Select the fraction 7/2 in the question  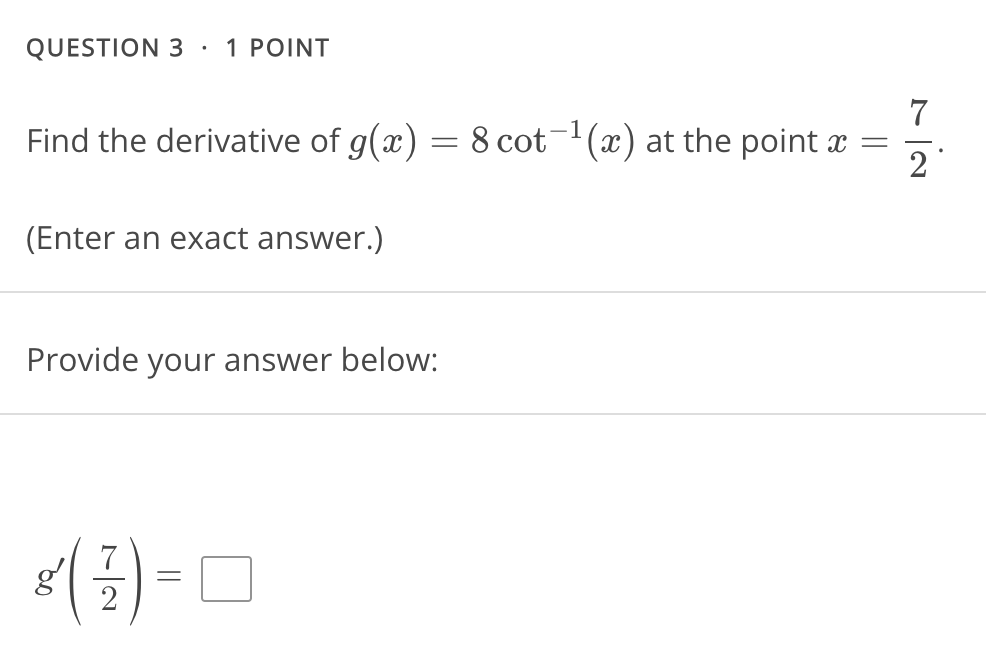[916, 141]
